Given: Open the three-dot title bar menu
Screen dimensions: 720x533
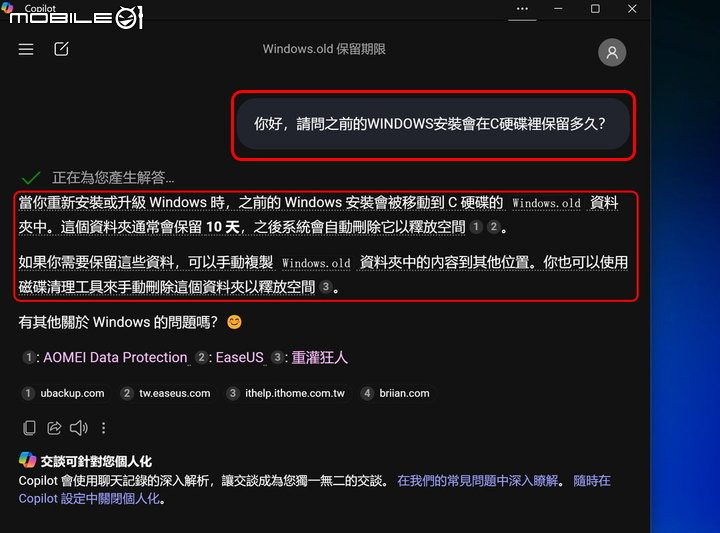Looking at the screenshot, I should pos(522,9).
